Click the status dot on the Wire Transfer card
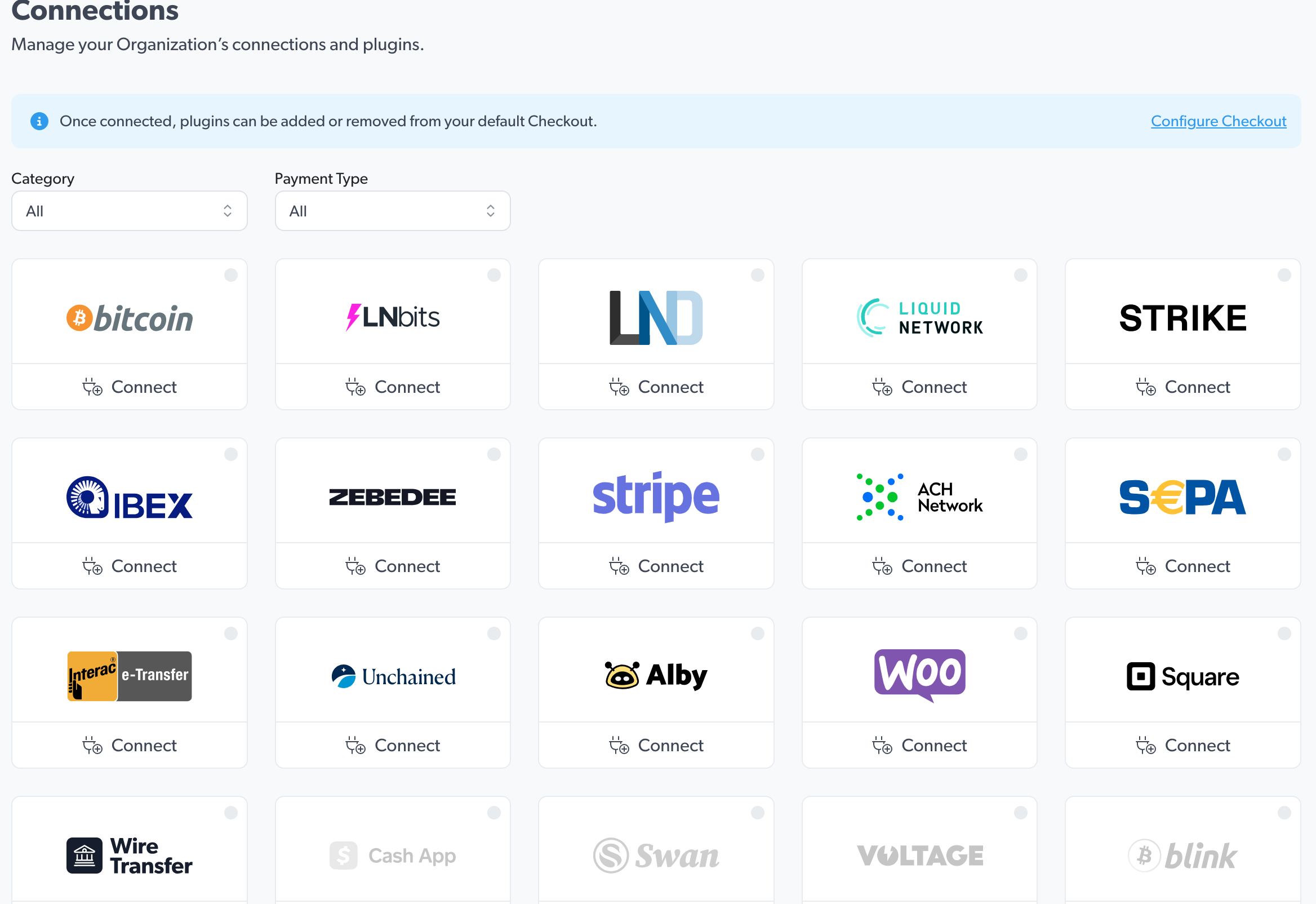 (231, 813)
